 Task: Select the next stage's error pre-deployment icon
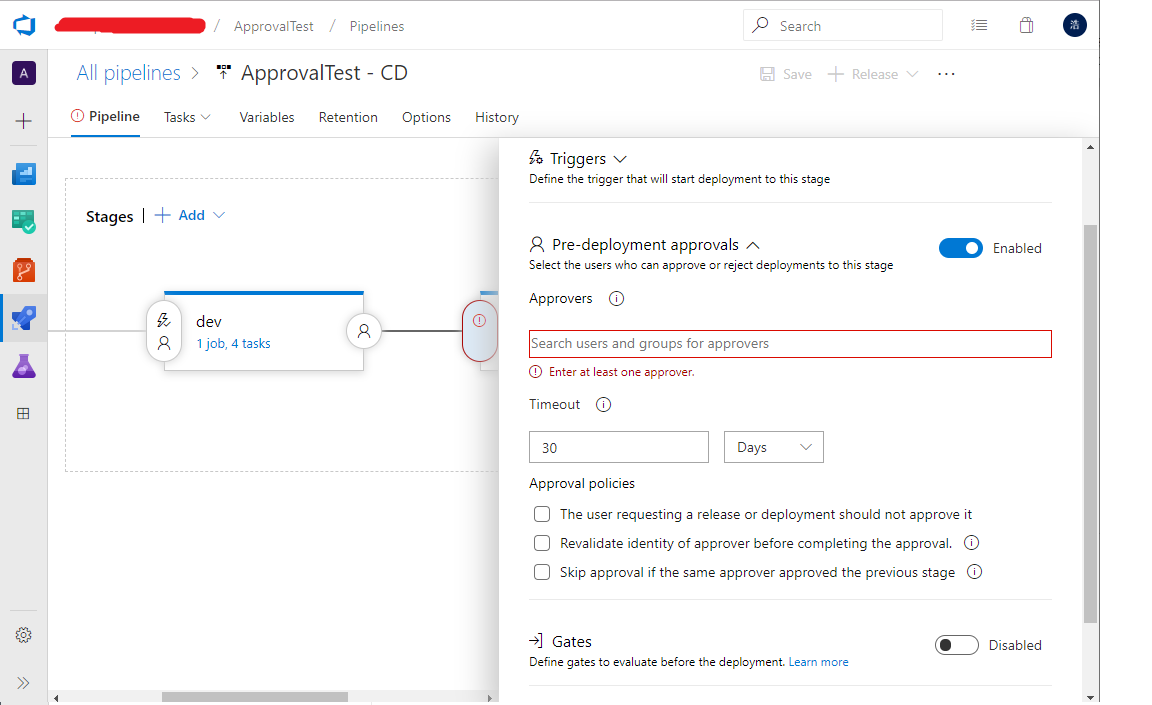(x=480, y=330)
